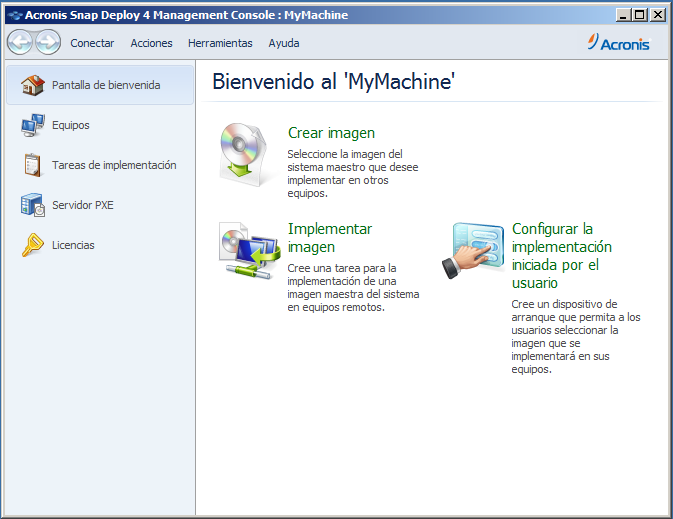
Task: Open the Acciones menu
Action: (x=152, y=43)
